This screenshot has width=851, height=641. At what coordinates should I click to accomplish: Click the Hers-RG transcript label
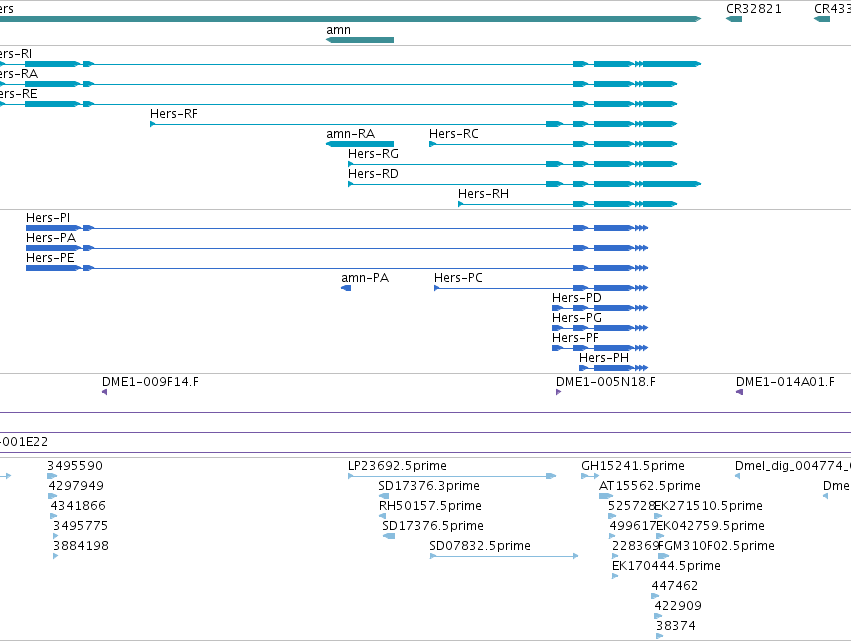click(x=373, y=154)
